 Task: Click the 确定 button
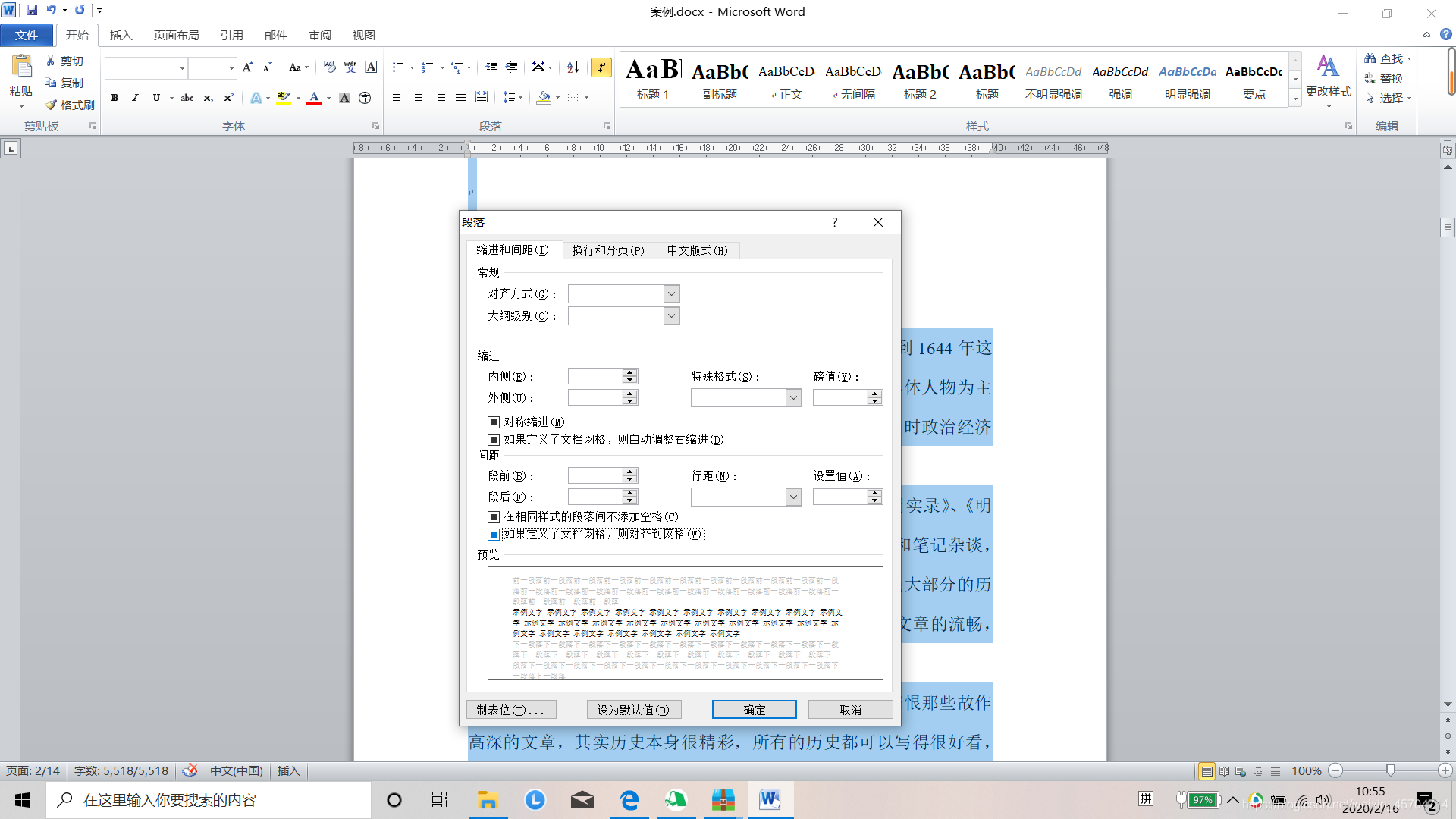click(754, 710)
